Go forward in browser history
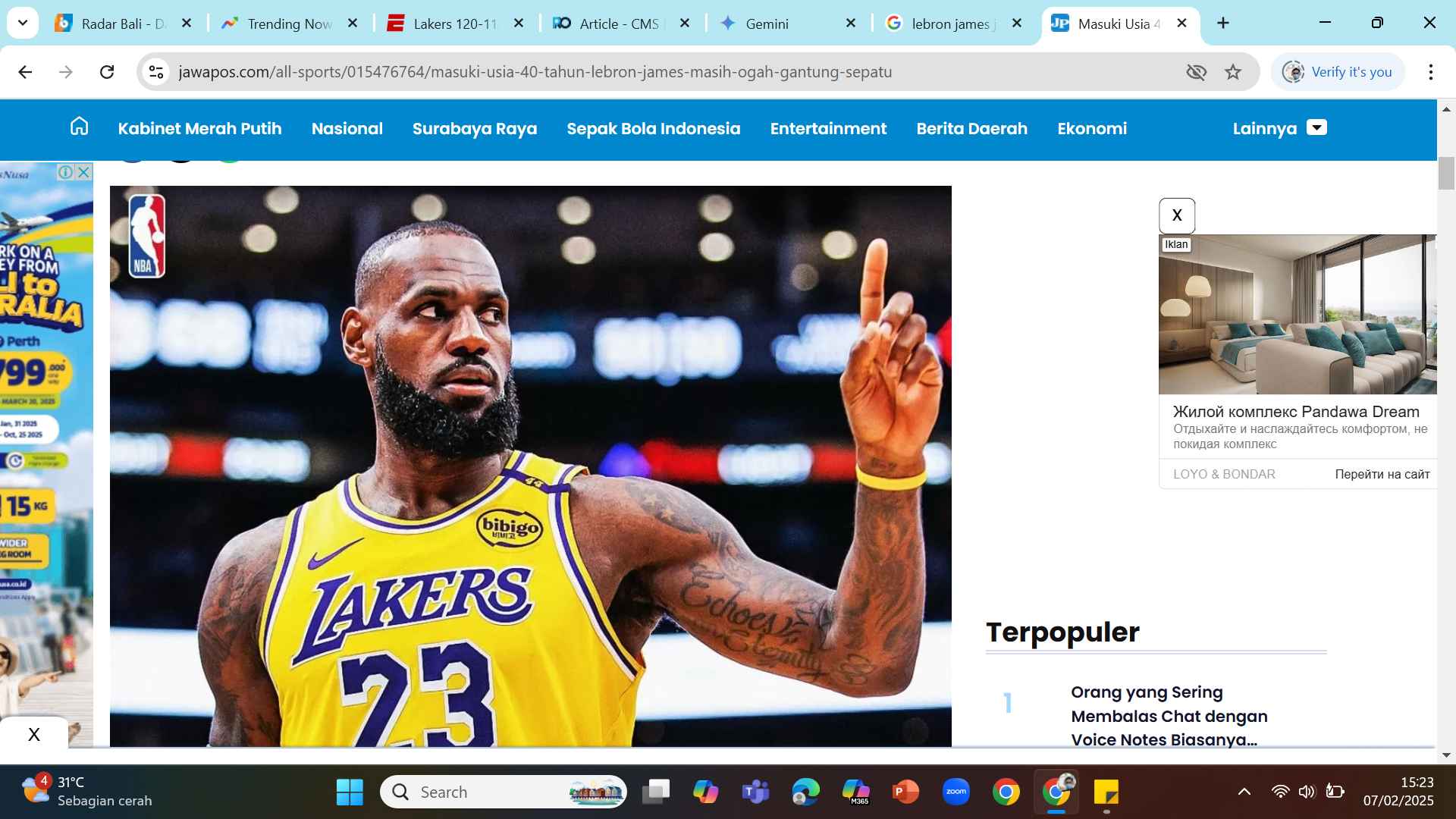The height and width of the screenshot is (819, 1456). tap(66, 72)
